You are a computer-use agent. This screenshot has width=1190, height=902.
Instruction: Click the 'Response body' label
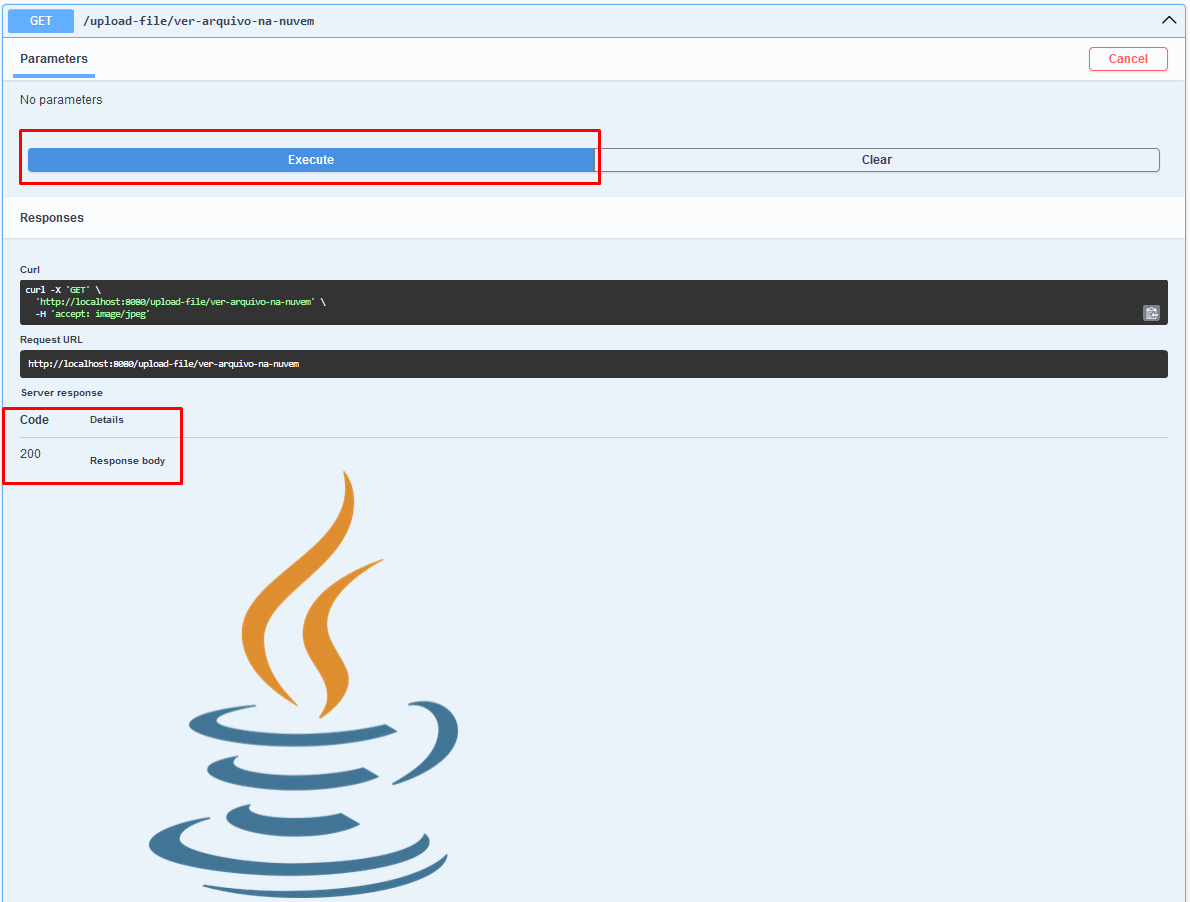click(128, 460)
